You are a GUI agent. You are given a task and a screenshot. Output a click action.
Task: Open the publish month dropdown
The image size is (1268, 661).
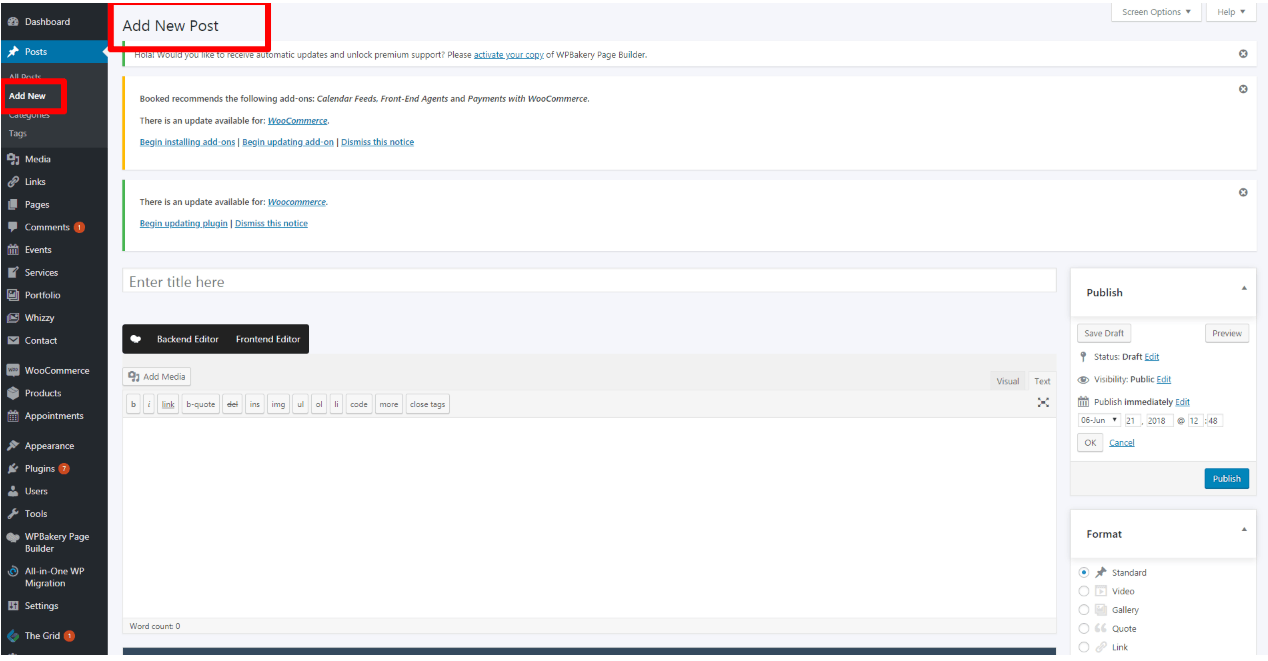click(1099, 420)
